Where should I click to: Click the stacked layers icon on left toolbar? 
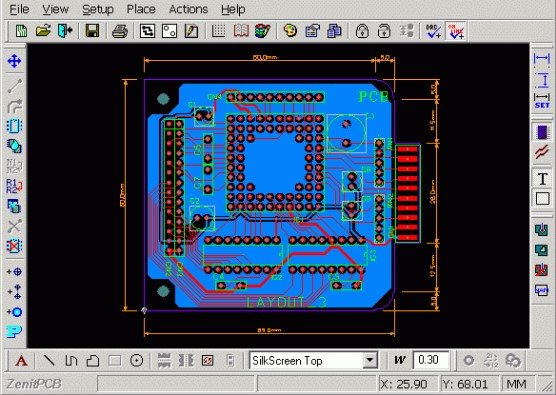point(14,206)
